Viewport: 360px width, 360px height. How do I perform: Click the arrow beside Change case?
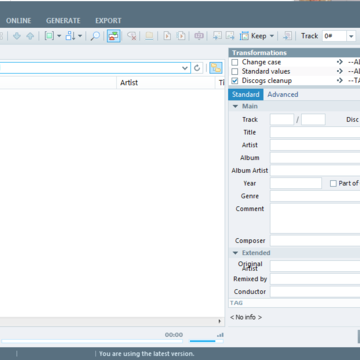(x=340, y=62)
